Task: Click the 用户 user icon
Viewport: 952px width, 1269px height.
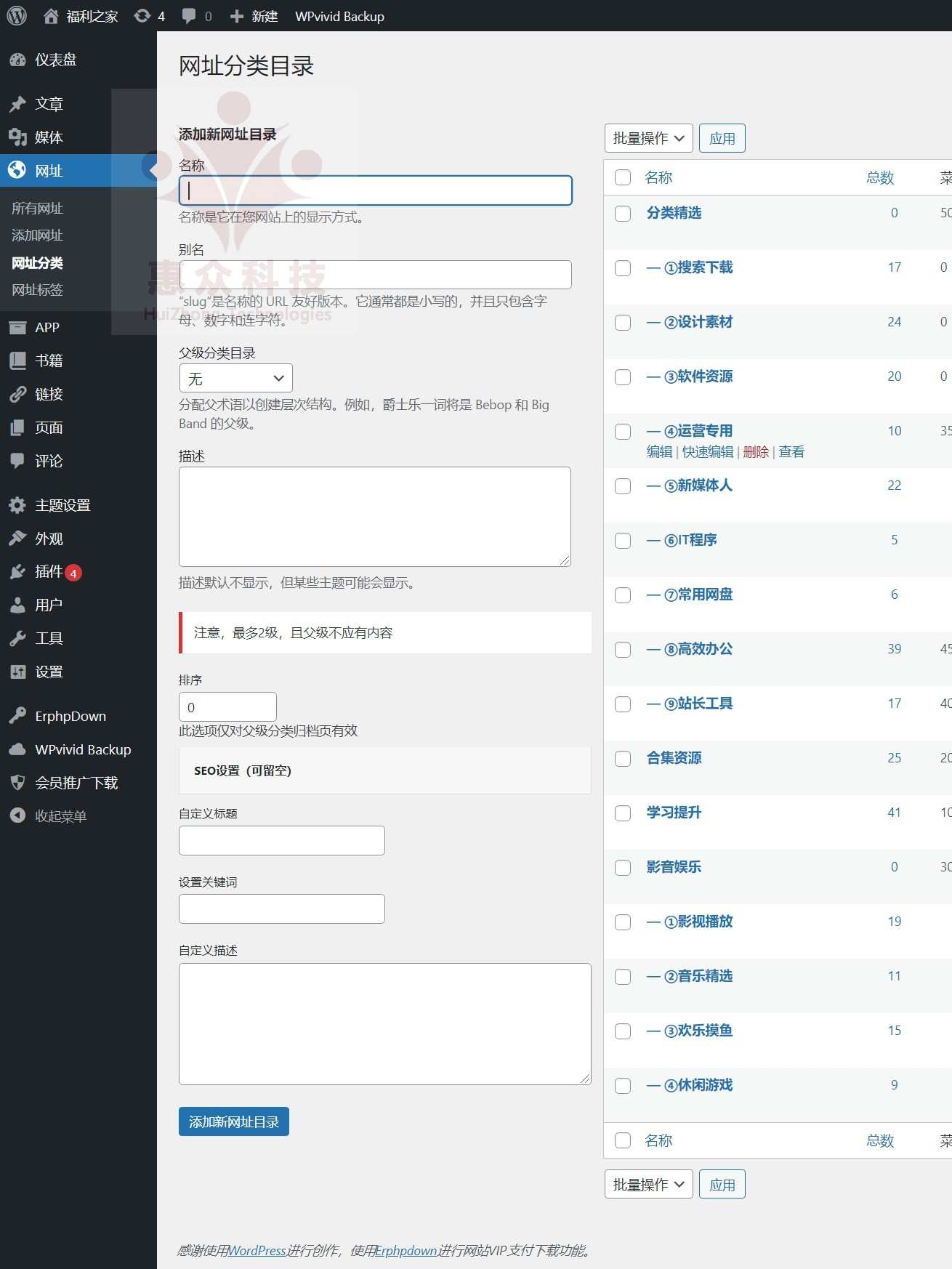Action: [17, 605]
